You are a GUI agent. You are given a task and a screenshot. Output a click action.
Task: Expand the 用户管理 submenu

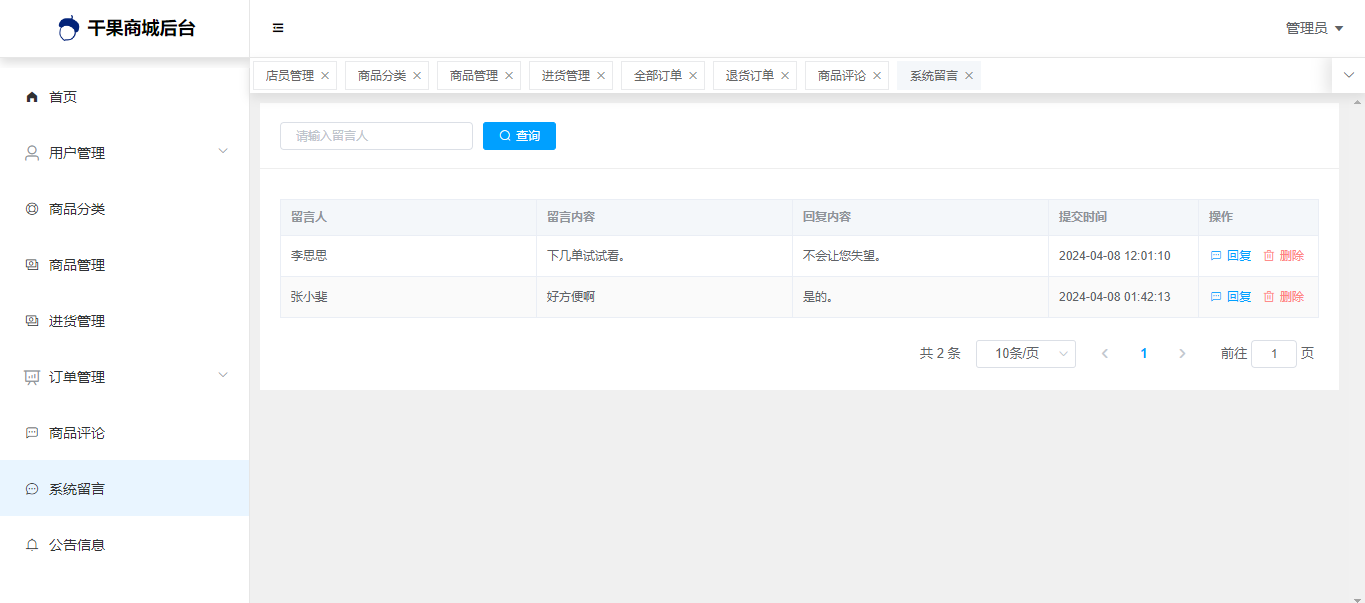tap(223, 152)
